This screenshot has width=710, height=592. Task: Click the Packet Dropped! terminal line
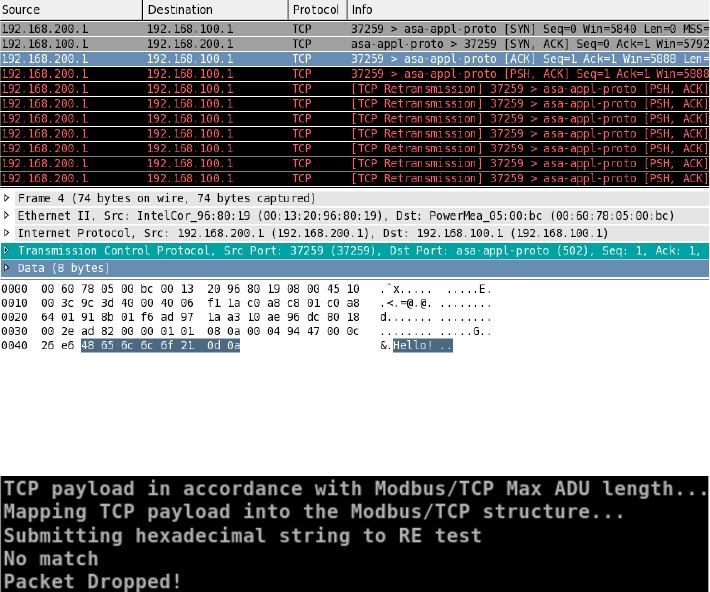pos(93,580)
